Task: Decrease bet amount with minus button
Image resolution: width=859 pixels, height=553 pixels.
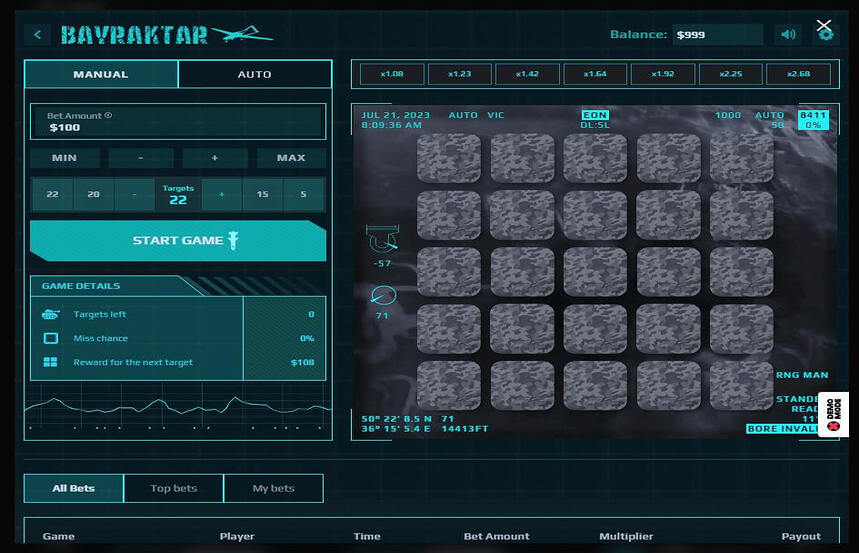Action: (x=141, y=158)
